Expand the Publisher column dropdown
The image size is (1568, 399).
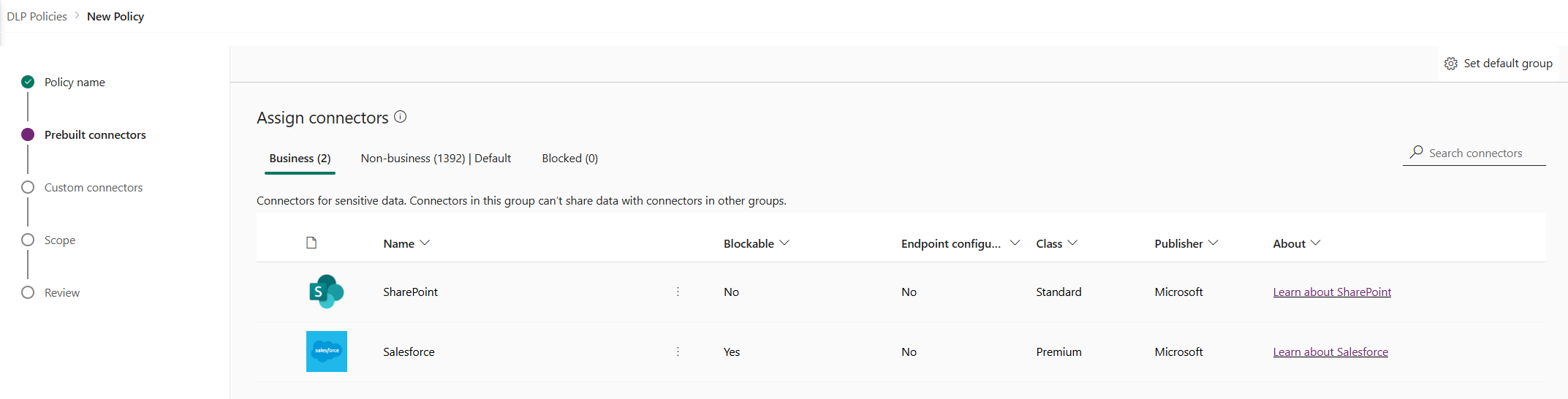coord(1213,243)
